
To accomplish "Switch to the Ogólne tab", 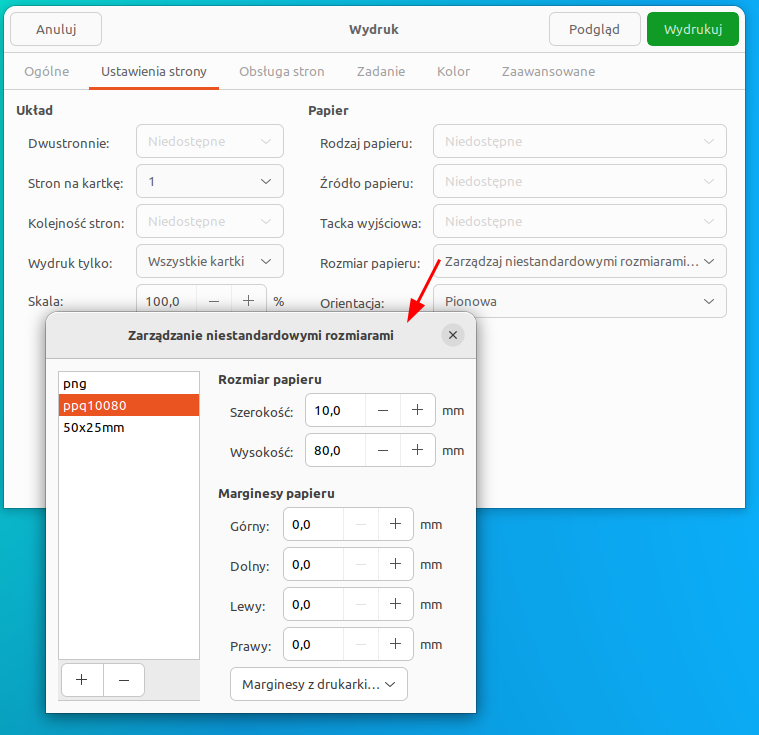I will [46, 72].
